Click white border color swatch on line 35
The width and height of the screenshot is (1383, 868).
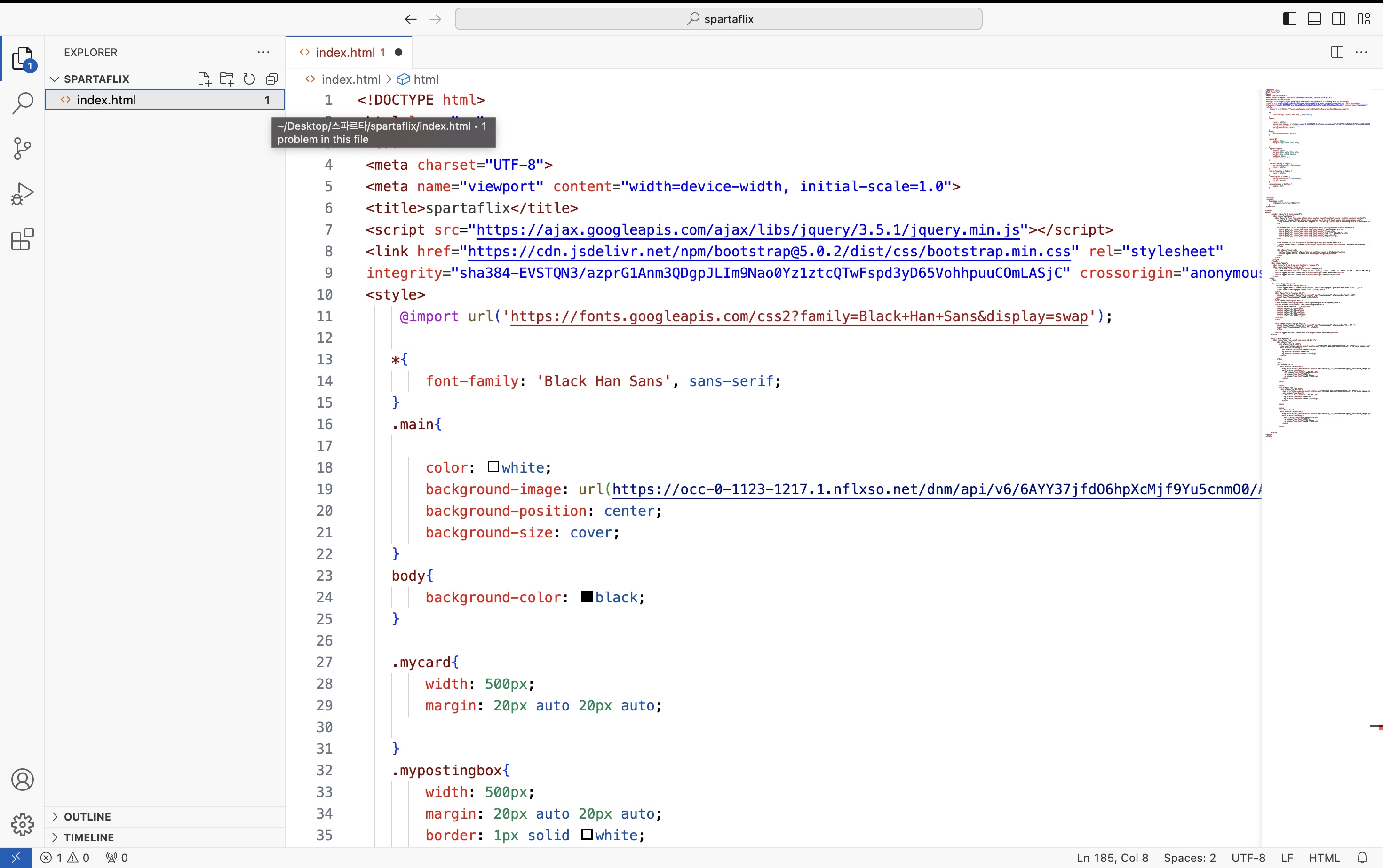point(587,834)
